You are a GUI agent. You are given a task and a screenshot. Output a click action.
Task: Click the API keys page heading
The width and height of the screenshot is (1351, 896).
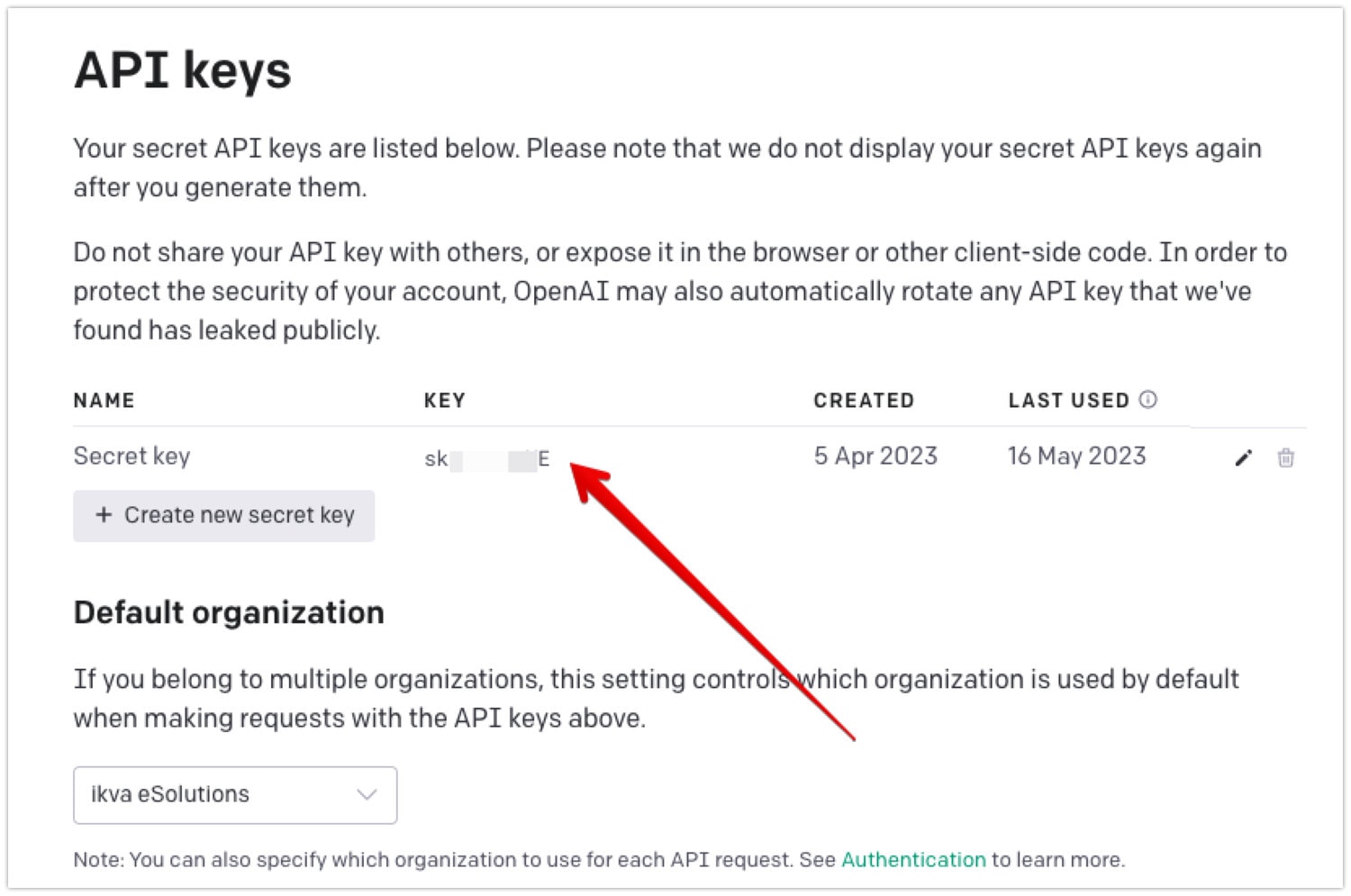click(183, 70)
